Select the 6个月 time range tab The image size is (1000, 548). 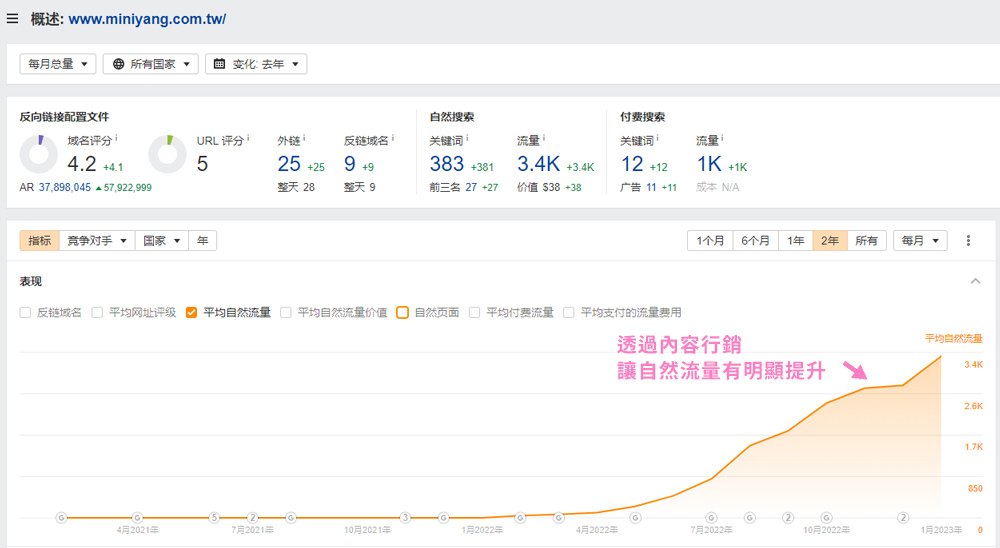click(755, 241)
